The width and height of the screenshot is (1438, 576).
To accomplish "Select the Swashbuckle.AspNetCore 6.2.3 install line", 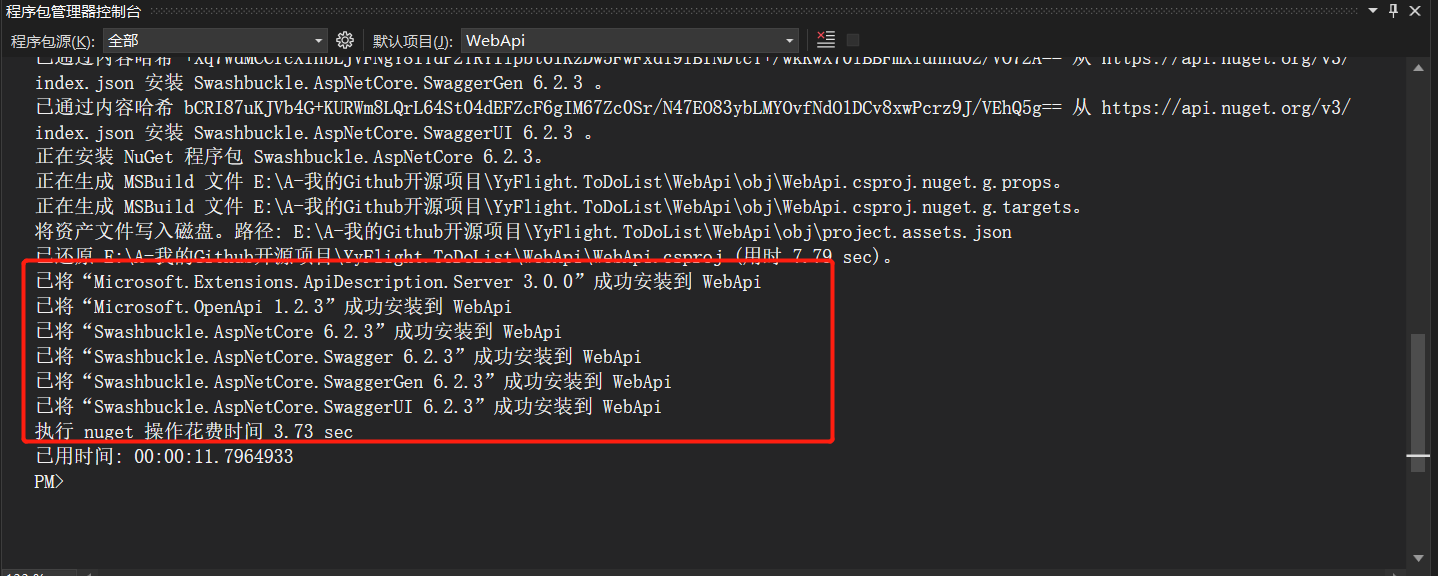I will (300, 331).
